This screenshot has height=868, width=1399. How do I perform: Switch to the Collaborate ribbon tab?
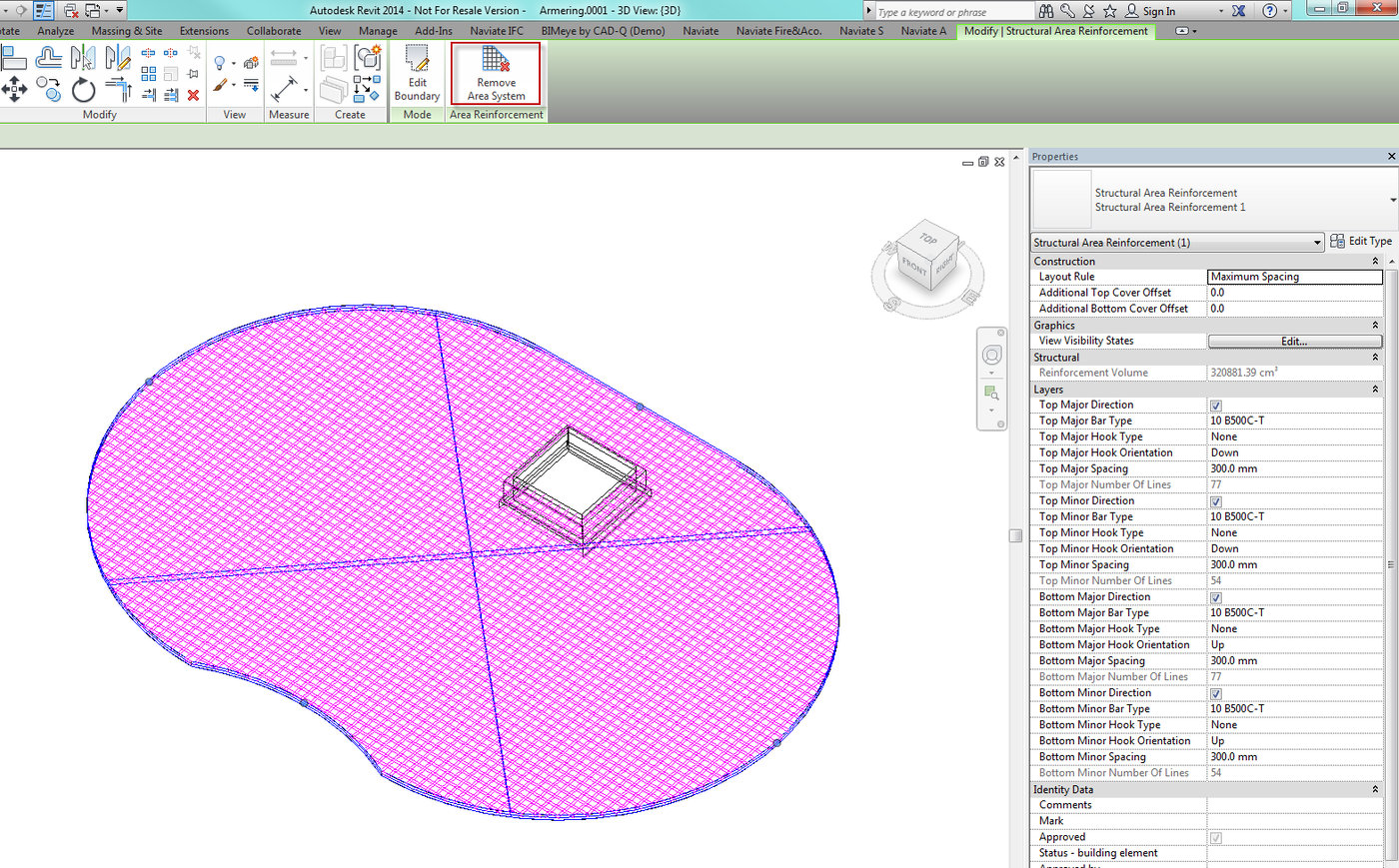click(x=273, y=31)
